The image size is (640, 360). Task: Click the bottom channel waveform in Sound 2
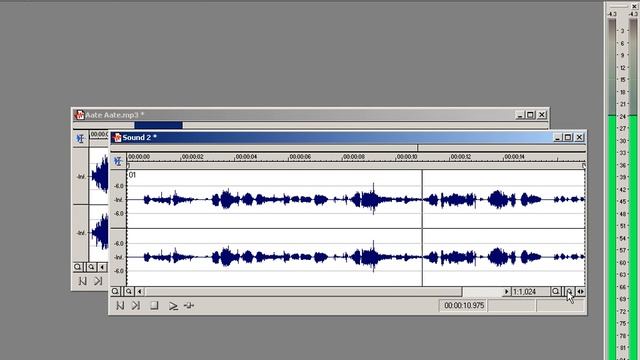point(356,257)
